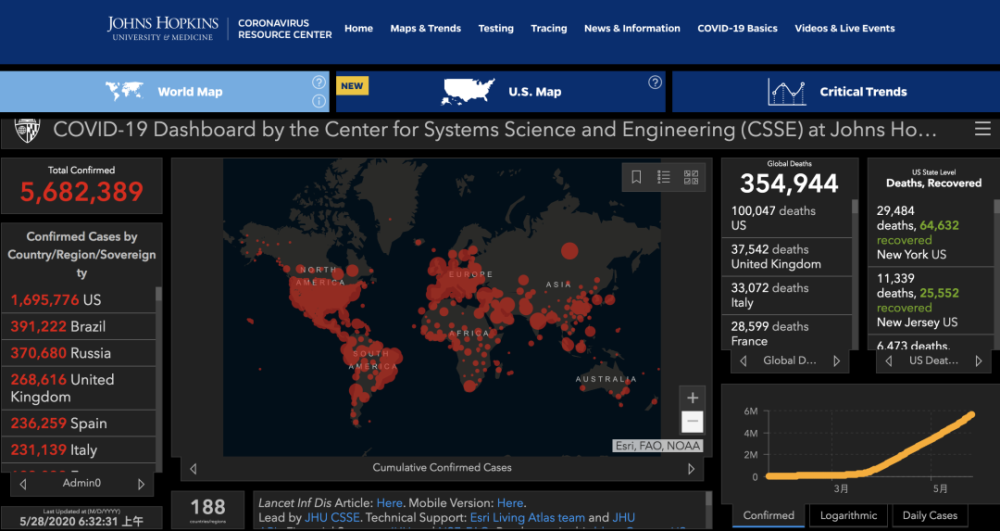Image resolution: width=1000 pixels, height=531 pixels.
Task: Open the Tracing menu item
Action: click(x=548, y=28)
